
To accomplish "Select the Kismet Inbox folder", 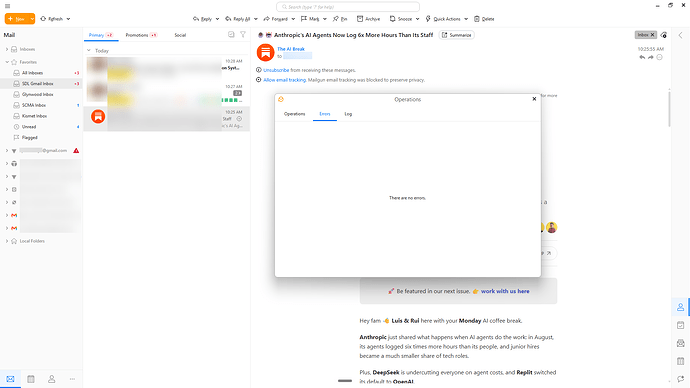I will (x=34, y=116).
